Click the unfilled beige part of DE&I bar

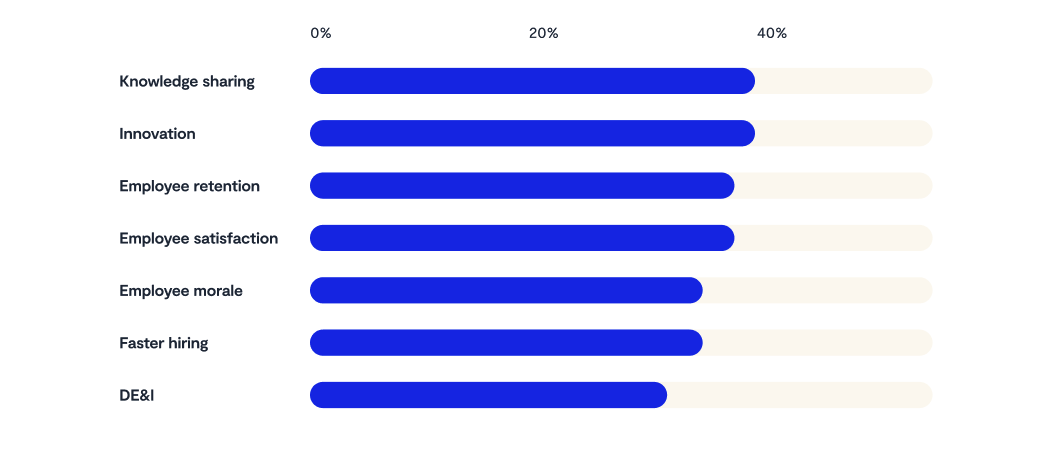pos(800,394)
